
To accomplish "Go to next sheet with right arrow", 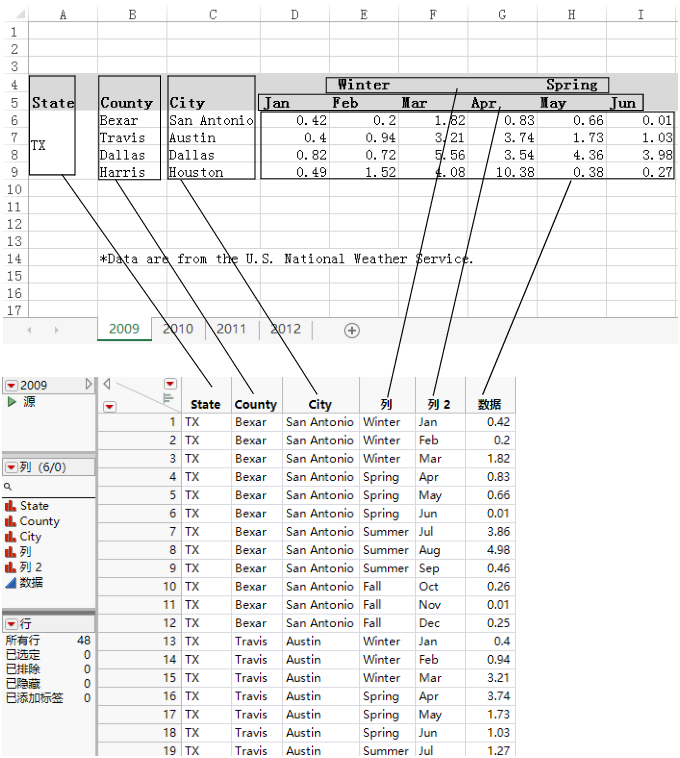I will coord(57,330).
